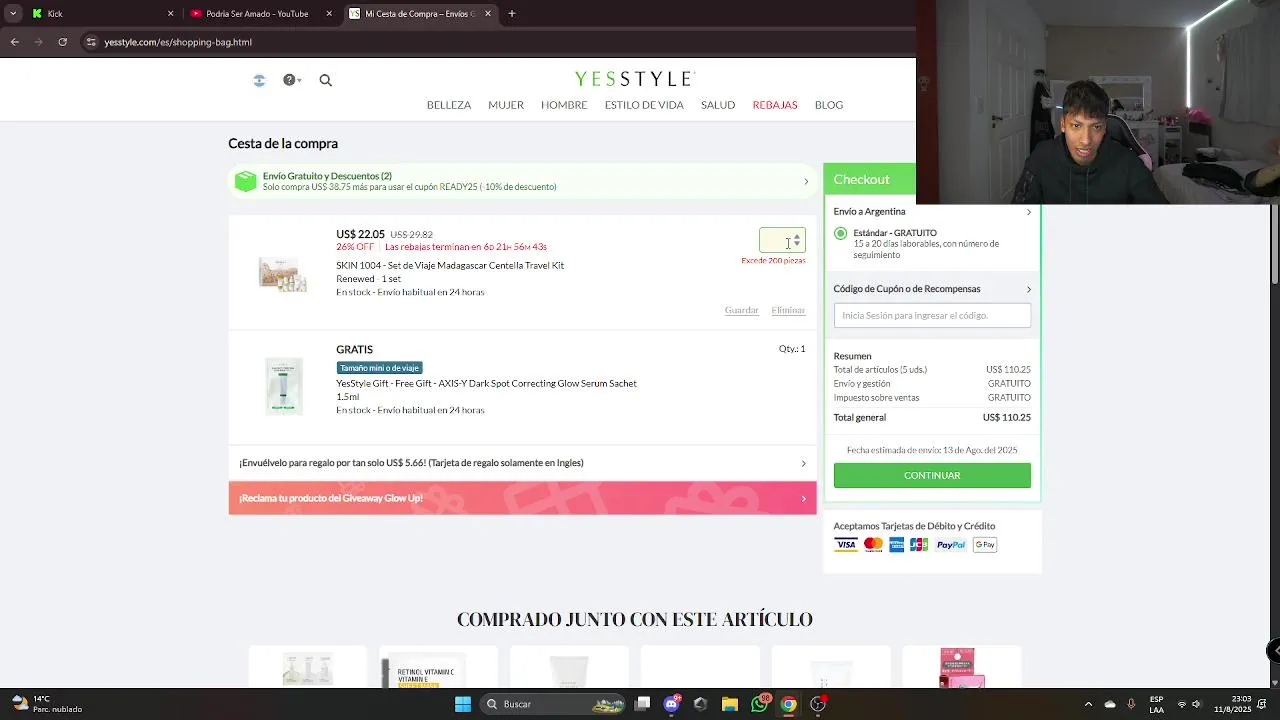Image resolution: width=1280 pixels, height=720 pixels.
Task: Open SKIN 1004 Travel Kit product thumbnail
Action: pyautogui.click(x=283, y=273)
